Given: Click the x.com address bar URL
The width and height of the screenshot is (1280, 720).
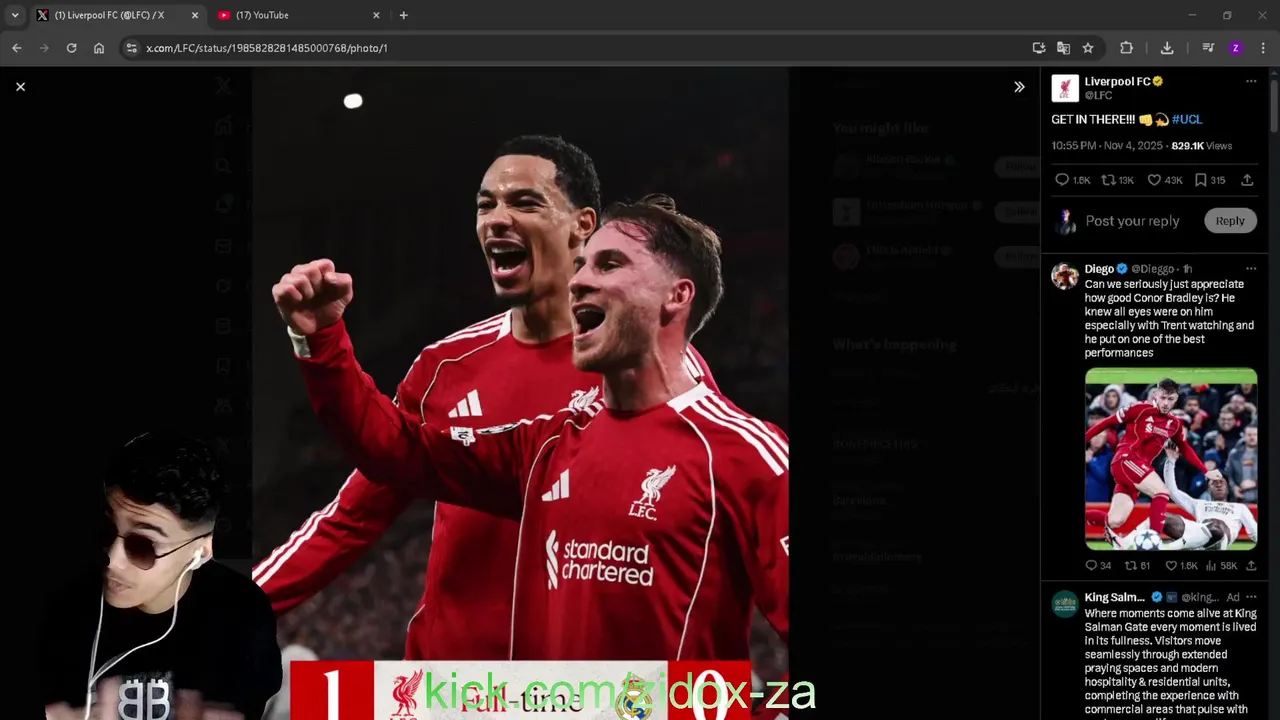Looking at the screenshot, I should 267,48.
